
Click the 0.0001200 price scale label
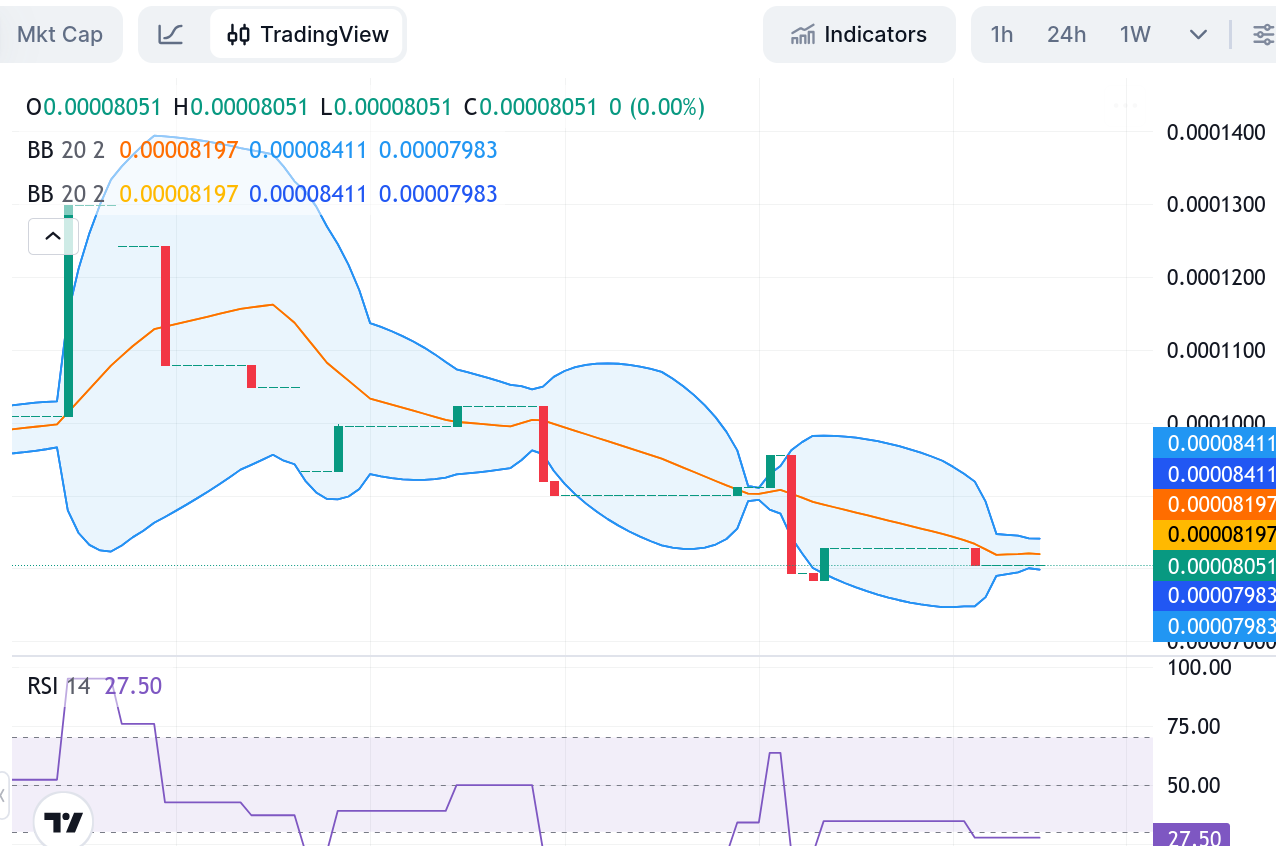[1216, 277]
